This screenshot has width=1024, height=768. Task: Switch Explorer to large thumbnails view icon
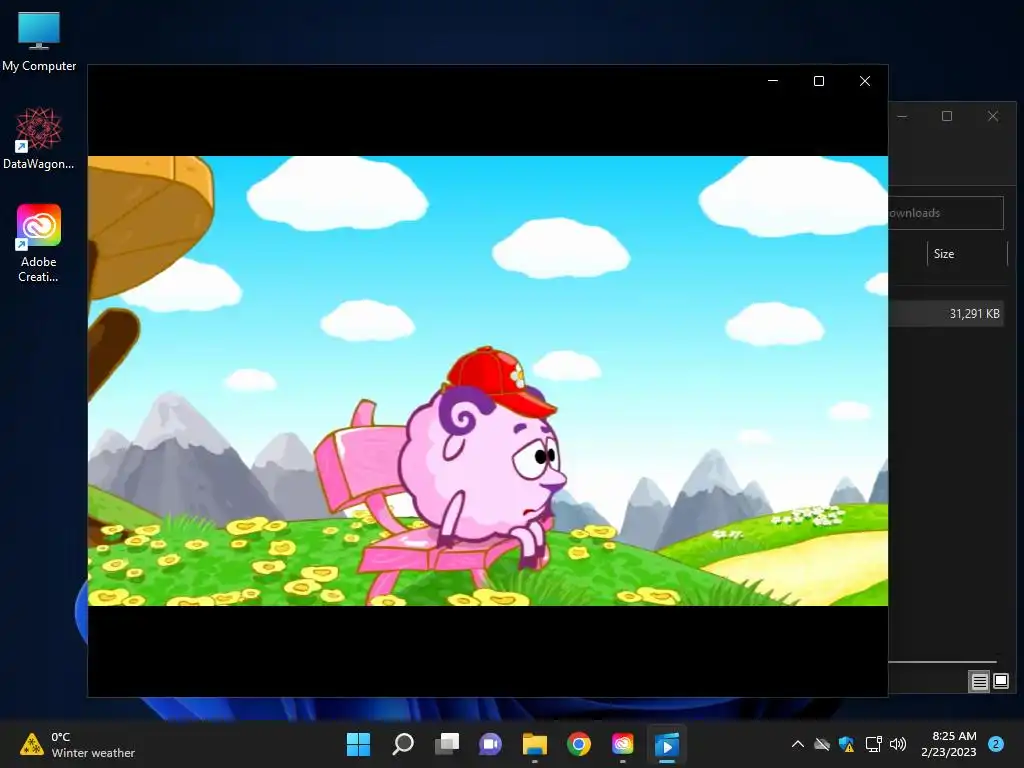1000,682
